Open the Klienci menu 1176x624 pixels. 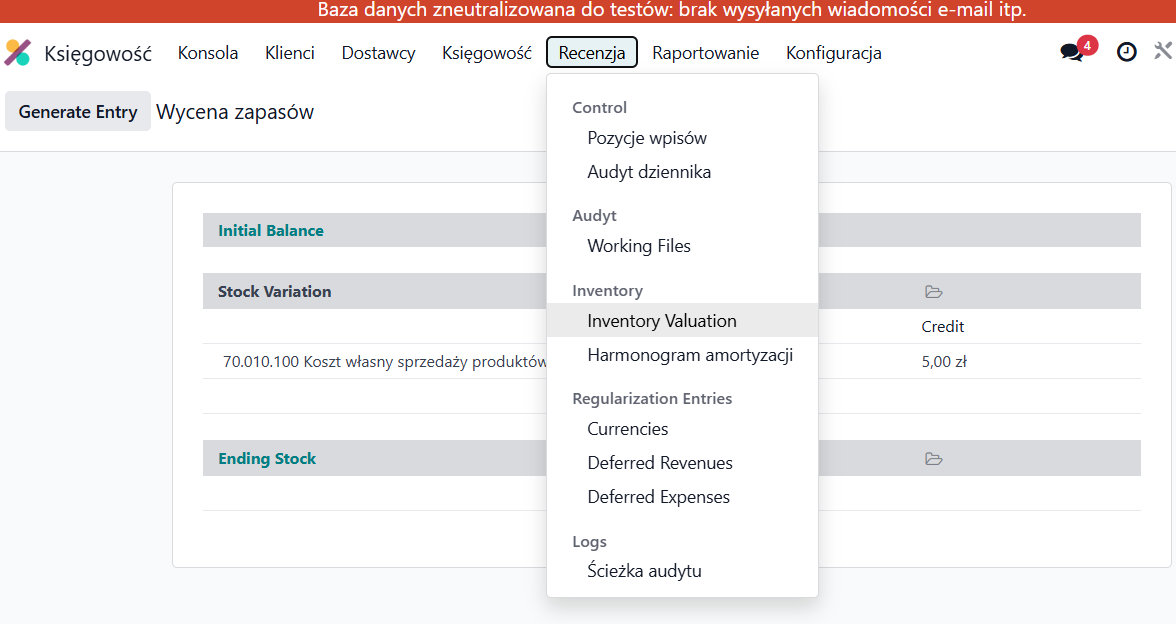[x=289, y=53]
